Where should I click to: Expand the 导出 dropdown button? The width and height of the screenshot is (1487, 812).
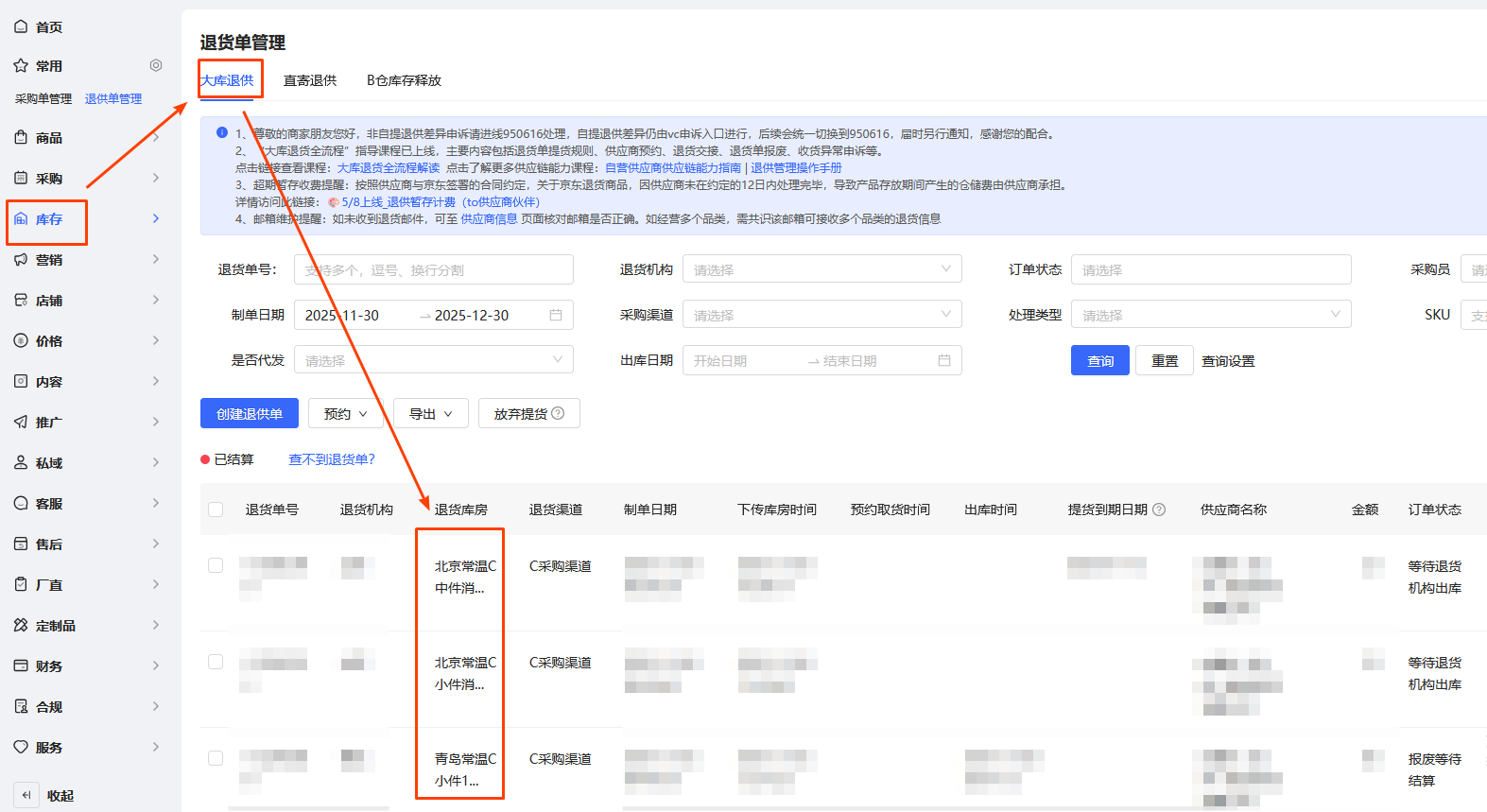coord(430,414)
